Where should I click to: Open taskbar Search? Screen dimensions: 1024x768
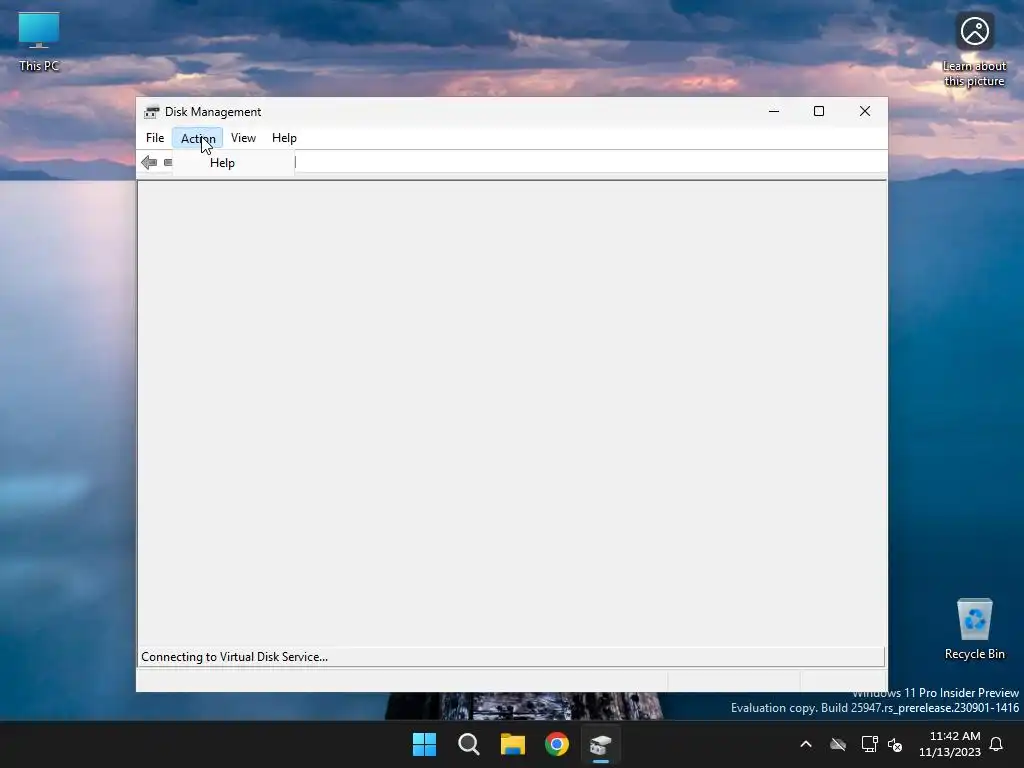pyautogui.click(x=468, y=744)
